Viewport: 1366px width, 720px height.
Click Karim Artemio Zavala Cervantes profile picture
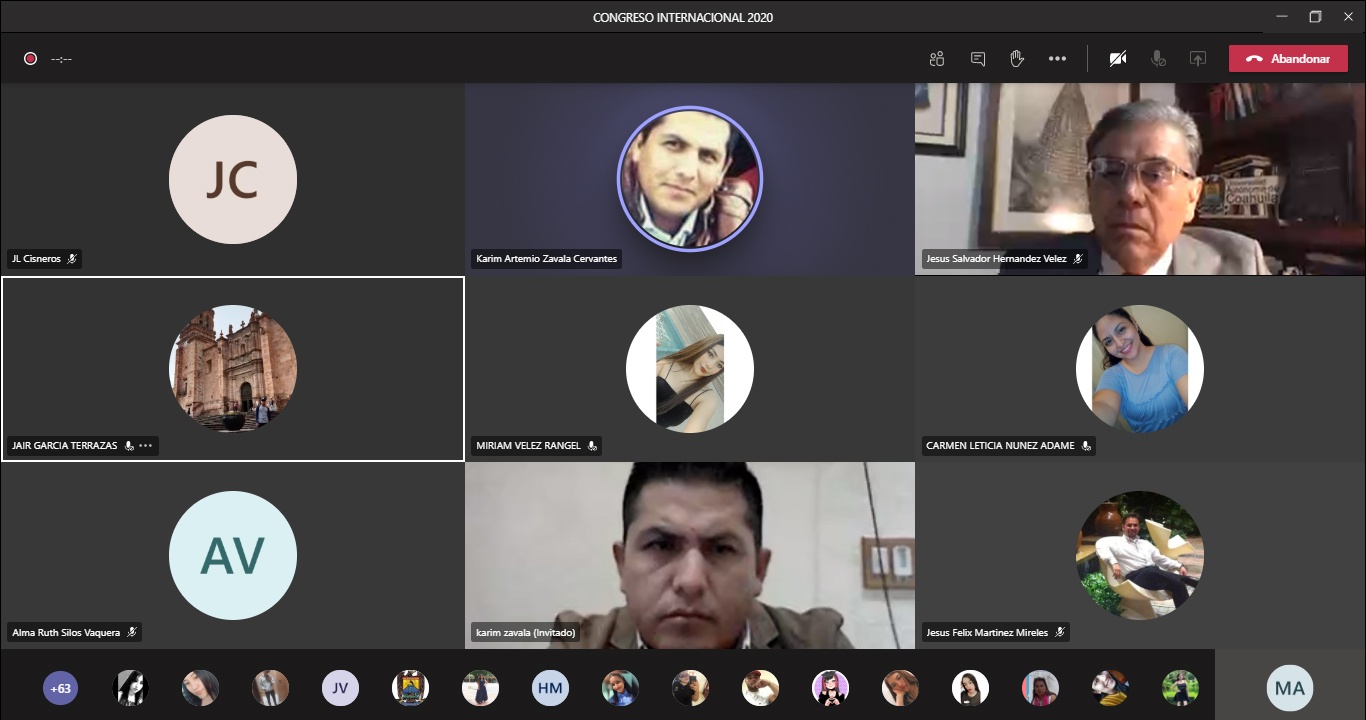[x=690, y=178]
